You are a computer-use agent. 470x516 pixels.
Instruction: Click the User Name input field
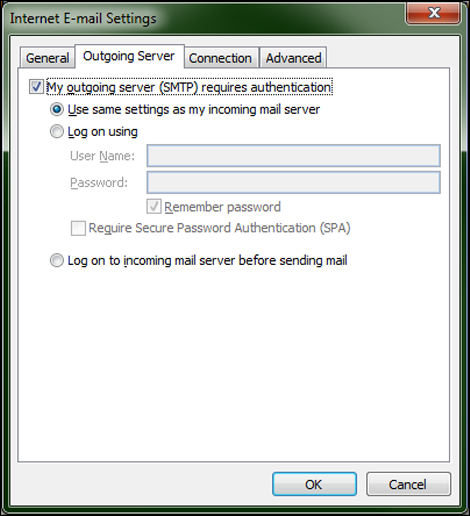point(293,156)
